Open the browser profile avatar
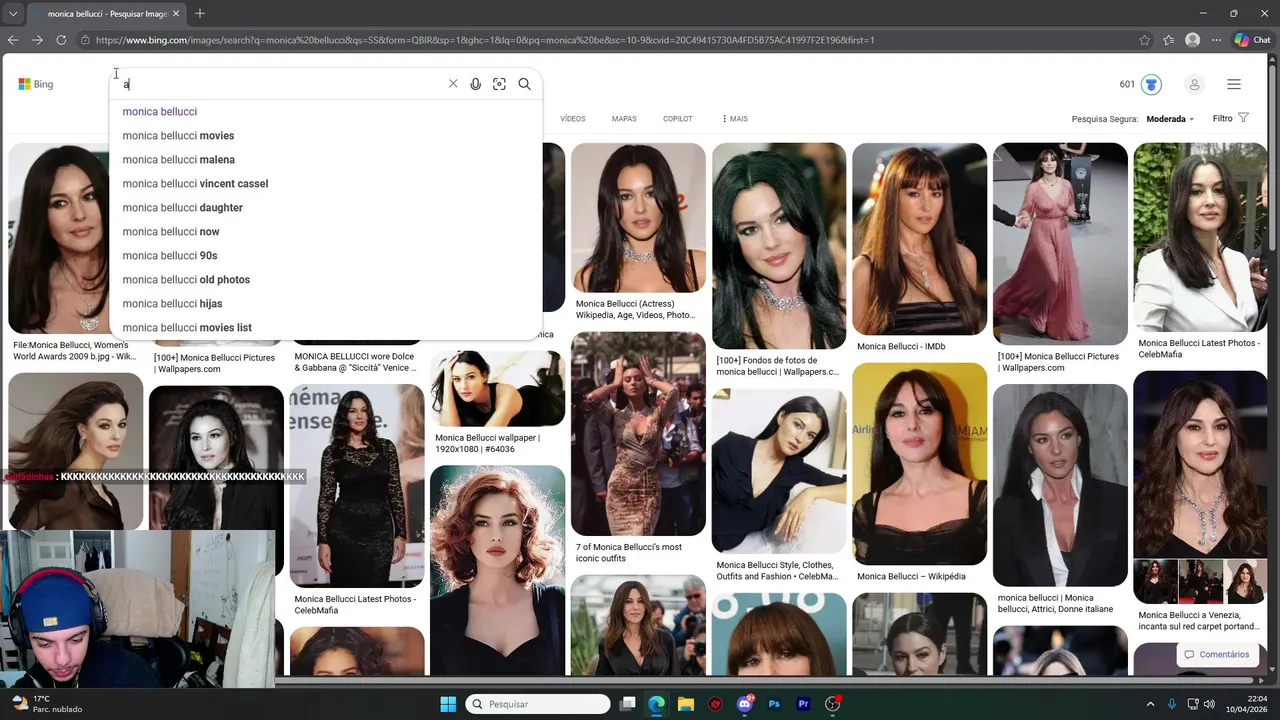Screen dimensions: 1280x720 [1192, 40]
